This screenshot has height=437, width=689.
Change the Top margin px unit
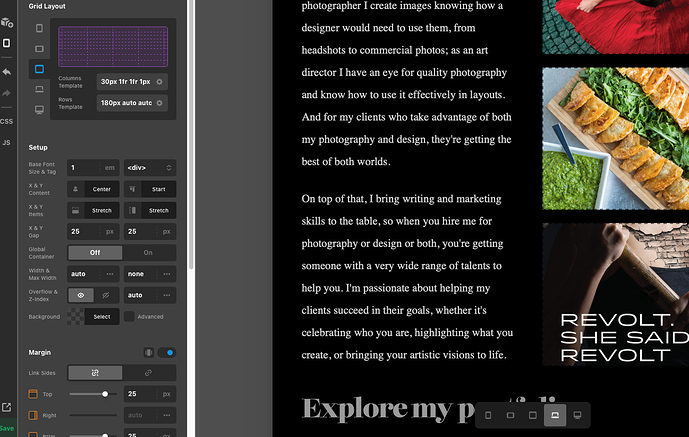pos(167,394)
